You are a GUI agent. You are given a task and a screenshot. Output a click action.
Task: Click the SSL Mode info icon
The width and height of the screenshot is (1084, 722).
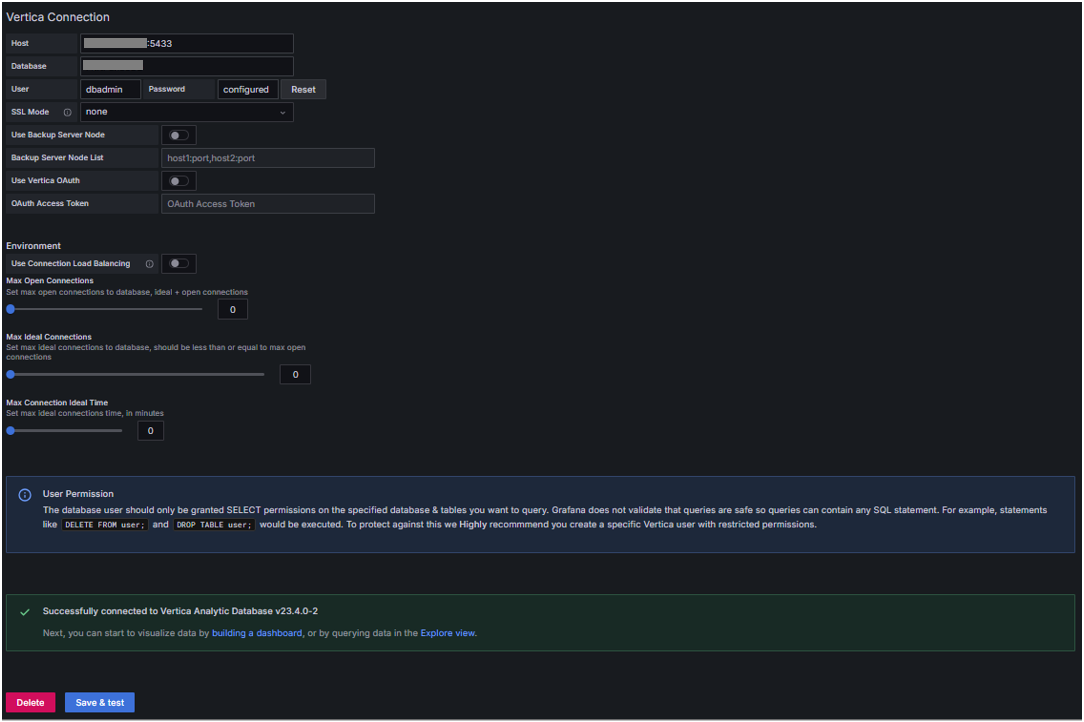[67, 112]
